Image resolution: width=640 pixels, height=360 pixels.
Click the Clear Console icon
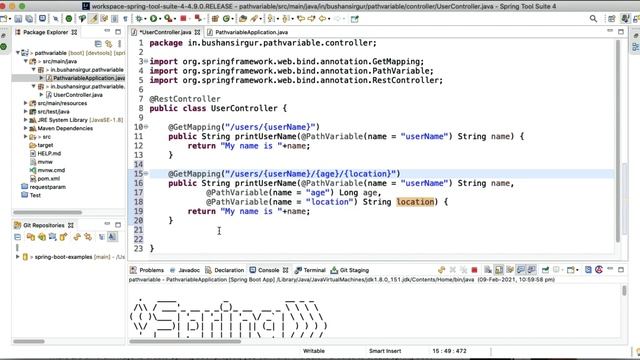[x=488, y=270]
